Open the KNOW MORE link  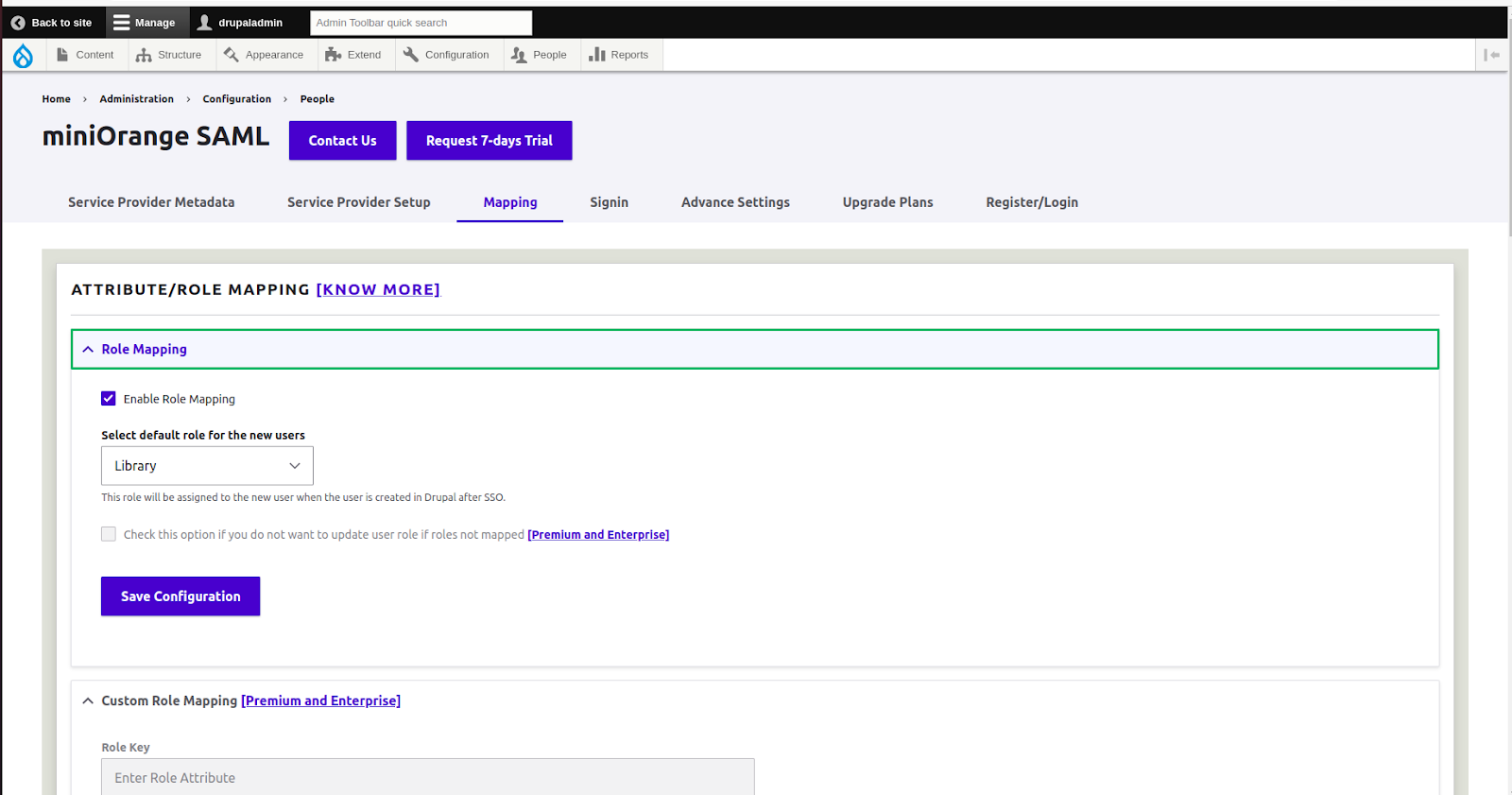378,289
